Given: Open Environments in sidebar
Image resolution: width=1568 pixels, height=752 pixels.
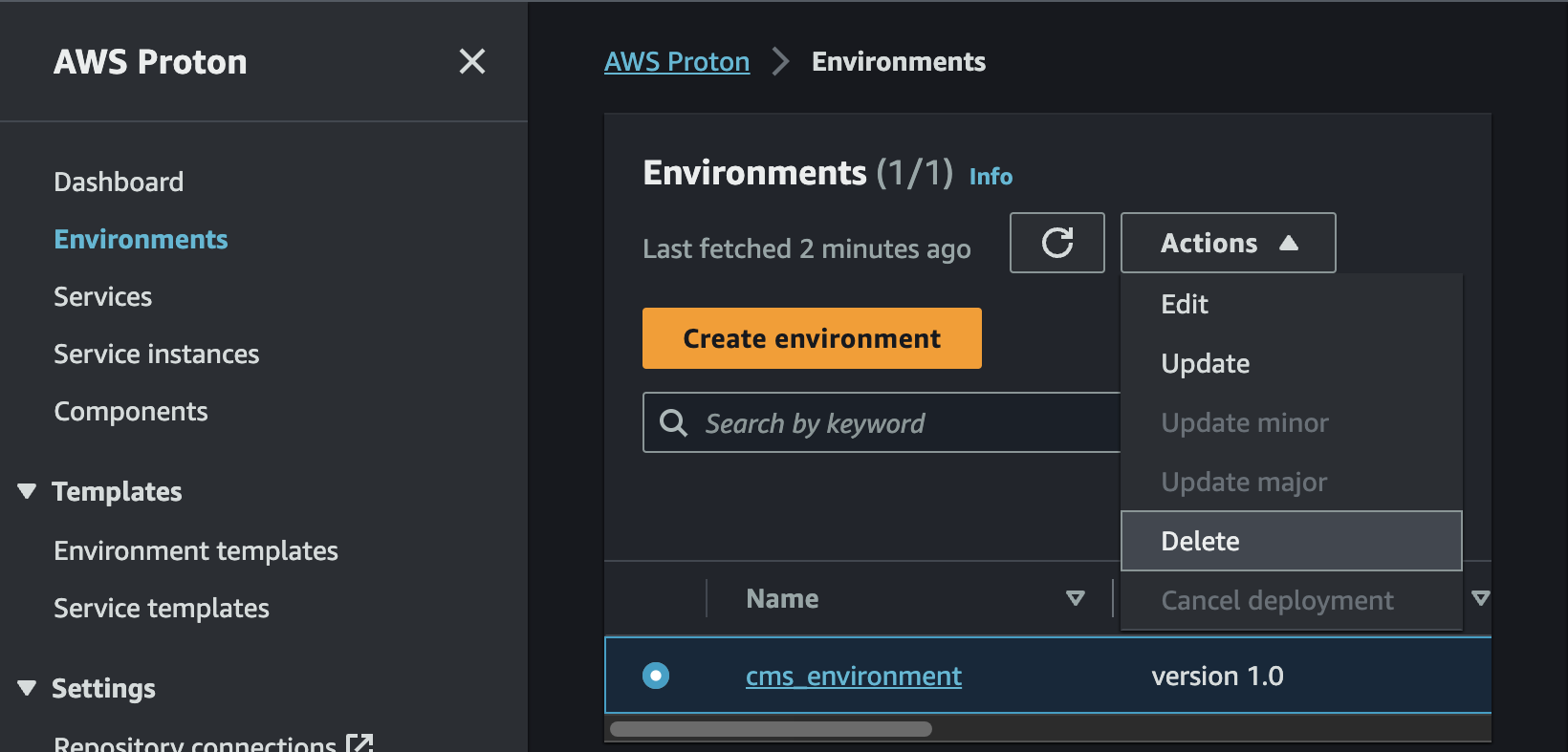Looking at the screenshot, I should (x=141, y=239).
